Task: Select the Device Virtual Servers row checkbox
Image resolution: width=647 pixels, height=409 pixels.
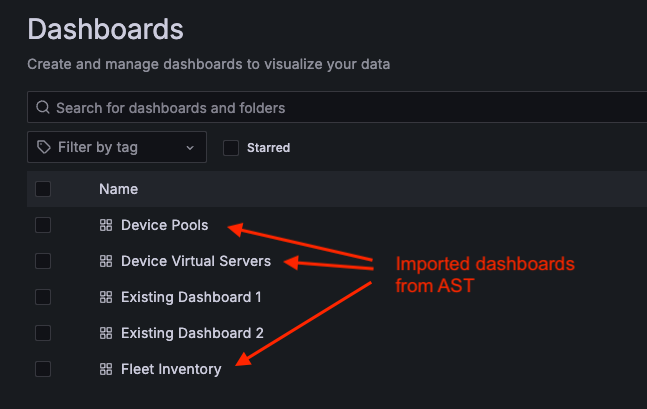Action: click(43, 261)
